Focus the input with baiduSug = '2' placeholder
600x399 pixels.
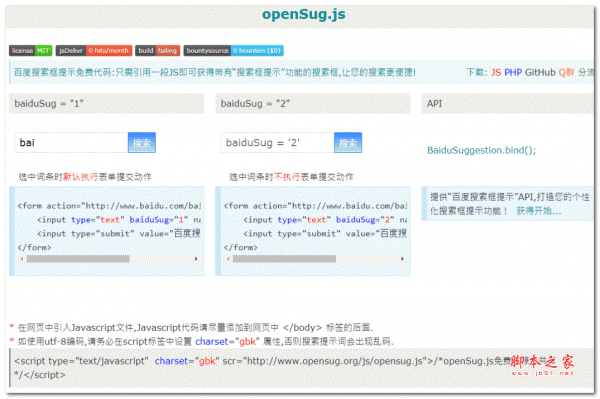[277, 143]
